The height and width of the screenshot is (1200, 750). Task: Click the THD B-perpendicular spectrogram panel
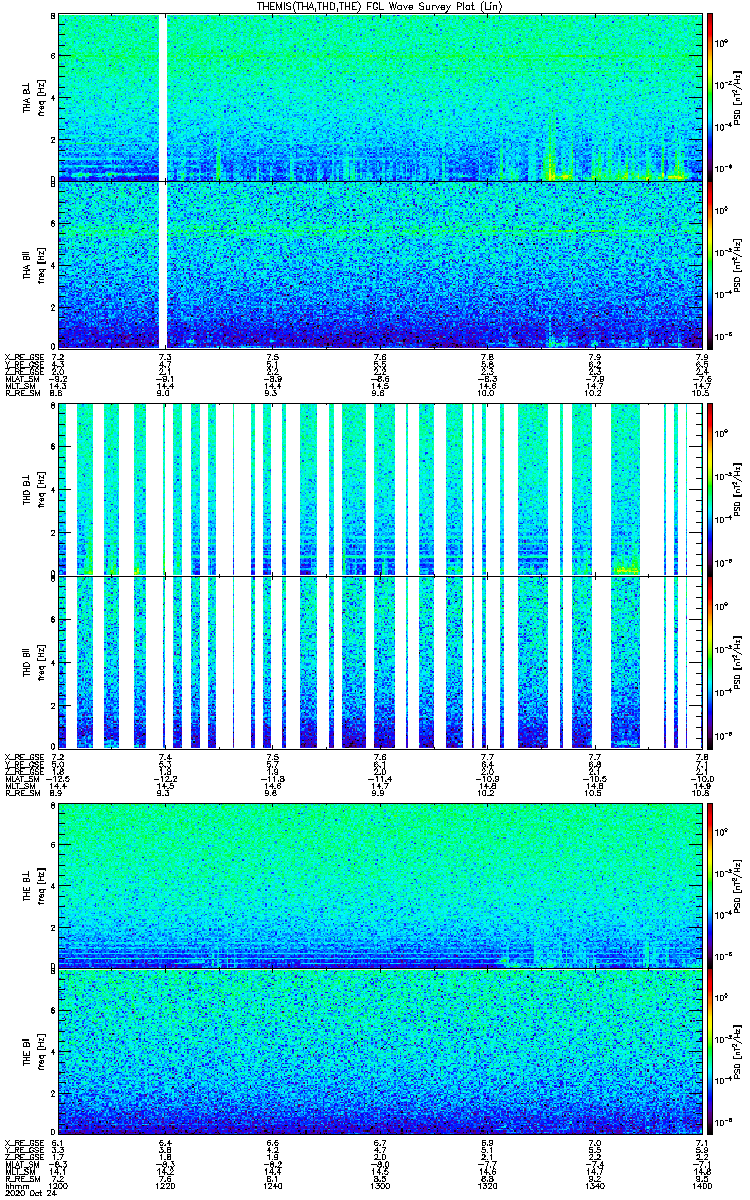pos(380,489)
